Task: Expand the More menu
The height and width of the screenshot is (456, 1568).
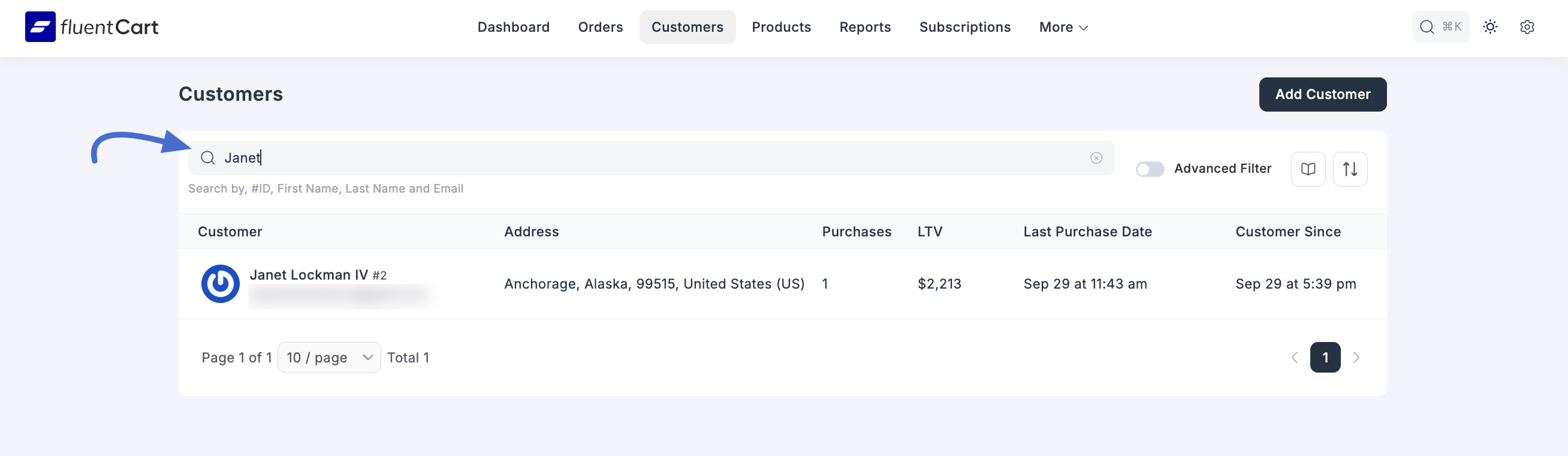Action: 1063,27
